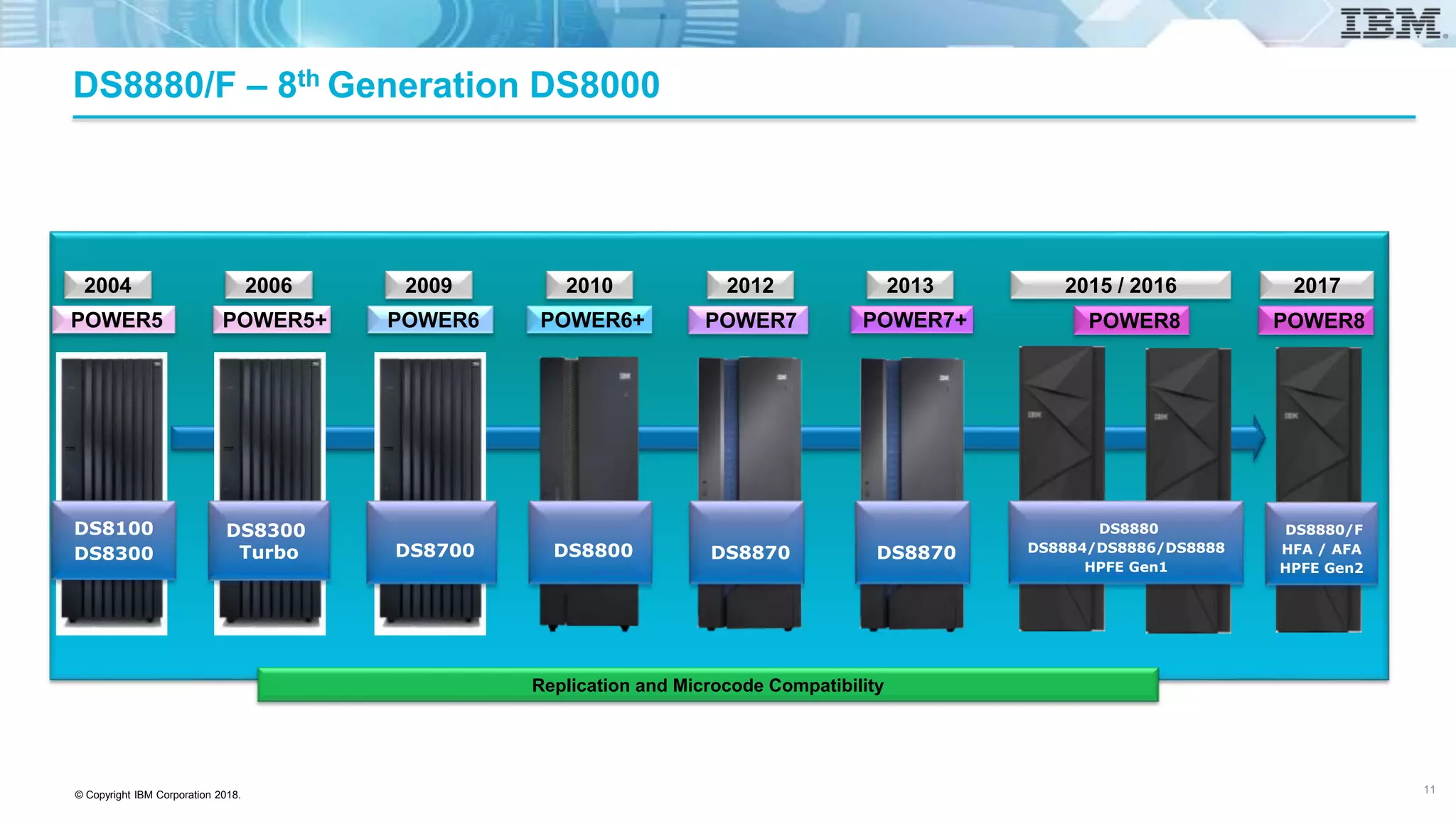The image size is (1456, 819).
Task: Select the 2012 year label
Action: pyautogui.click(x=750, y=285)
